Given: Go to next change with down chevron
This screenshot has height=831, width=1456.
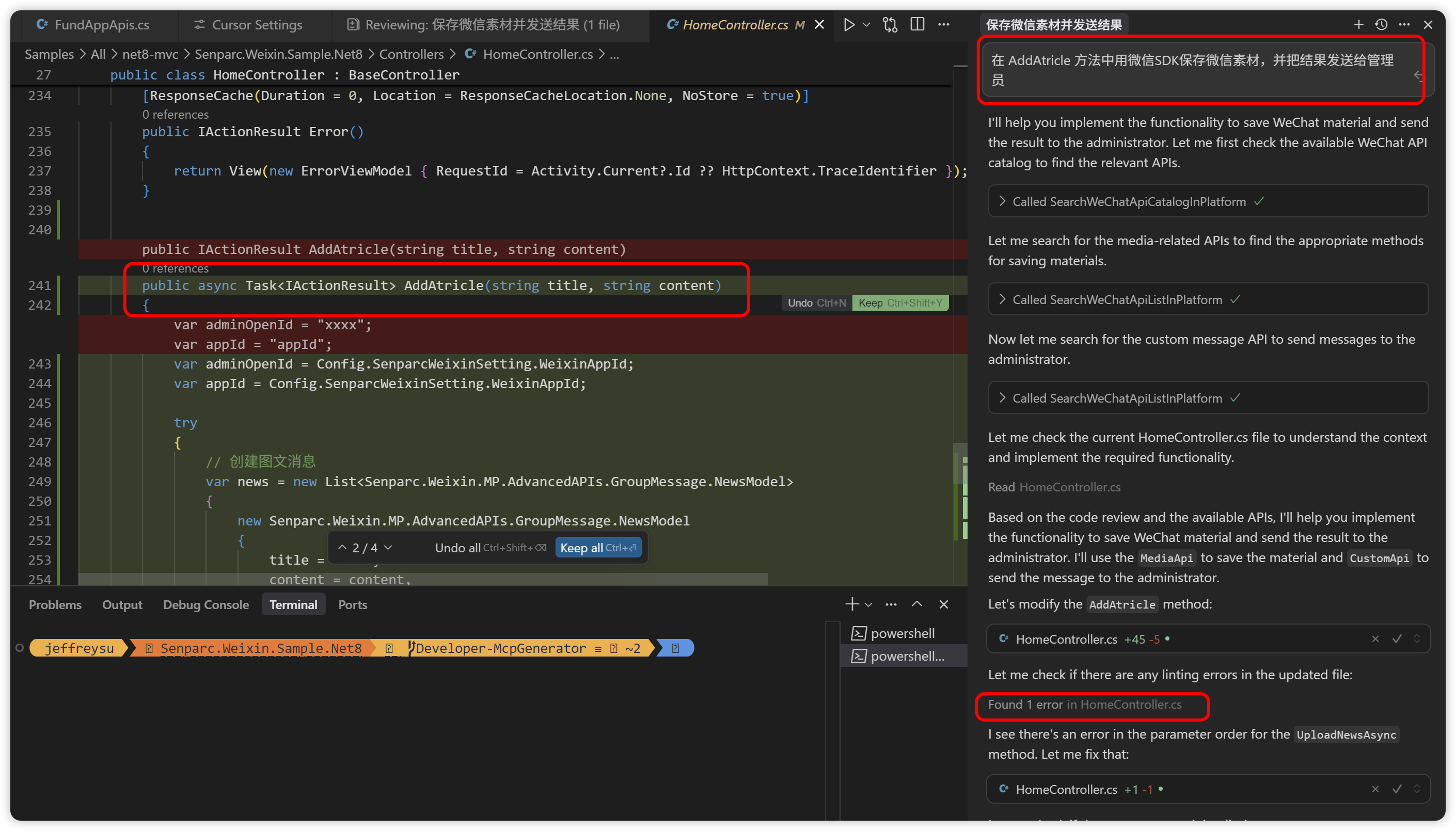Looking at the screenshot, I should pyautogui.click(x=388, y=547).
